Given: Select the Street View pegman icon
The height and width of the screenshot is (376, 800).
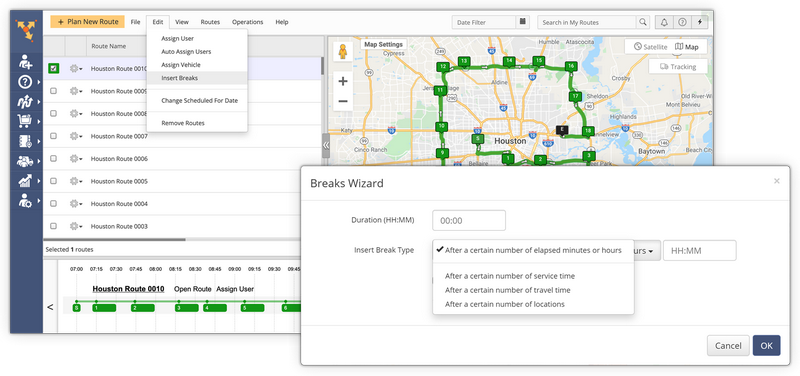Looking at the screenshot, I should tap(342, 52).
